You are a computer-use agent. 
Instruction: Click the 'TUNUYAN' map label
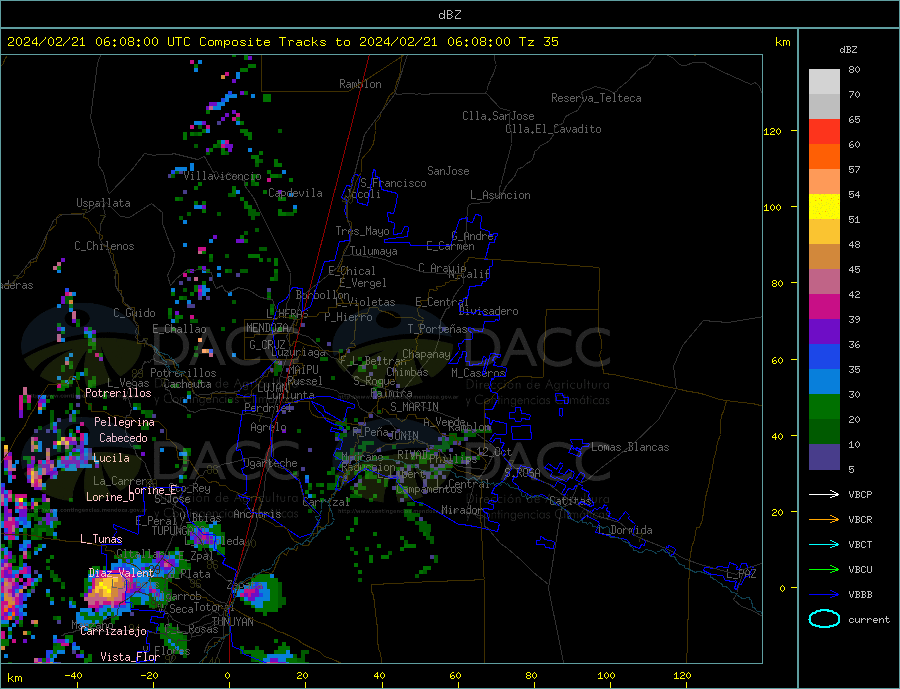click(232, 622)
